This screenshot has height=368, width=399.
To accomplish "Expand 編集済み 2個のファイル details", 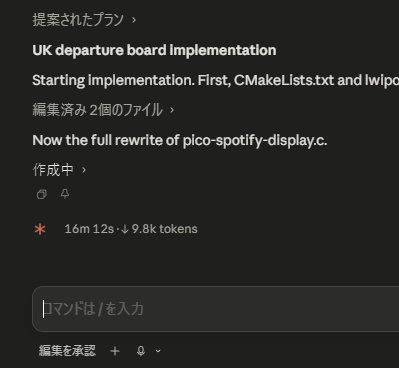I will (x=103, y=110).
